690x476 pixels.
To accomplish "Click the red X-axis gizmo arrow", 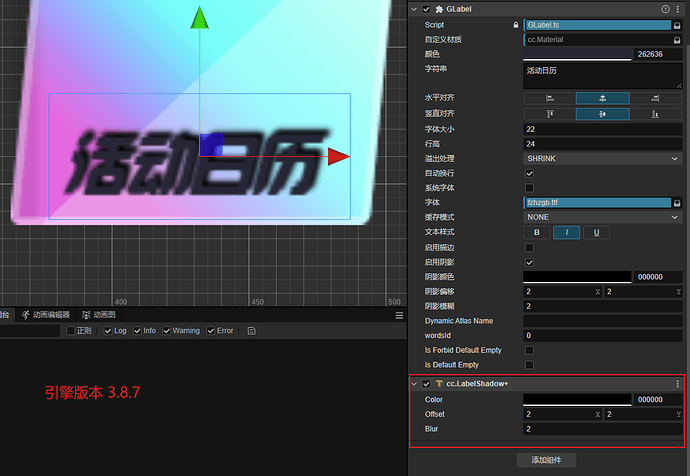I will [339, 157].
